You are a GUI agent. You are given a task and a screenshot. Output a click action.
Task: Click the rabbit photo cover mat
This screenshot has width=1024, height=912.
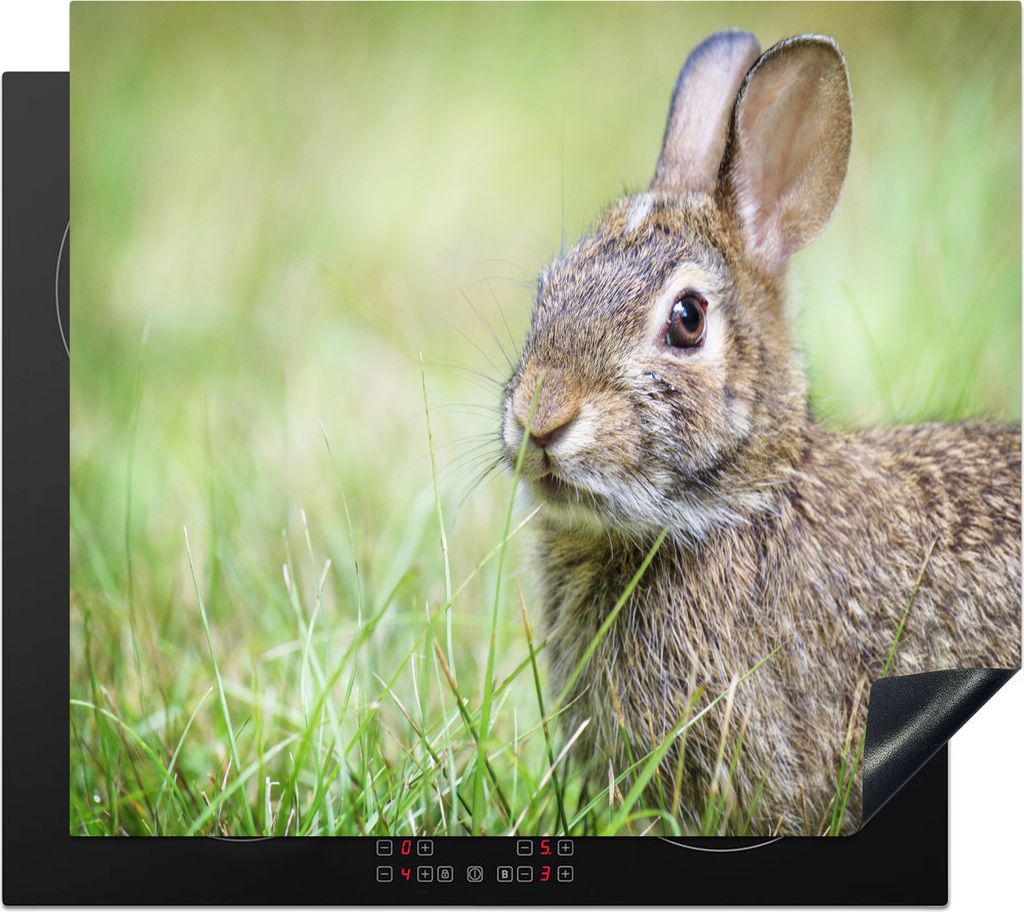300,400
